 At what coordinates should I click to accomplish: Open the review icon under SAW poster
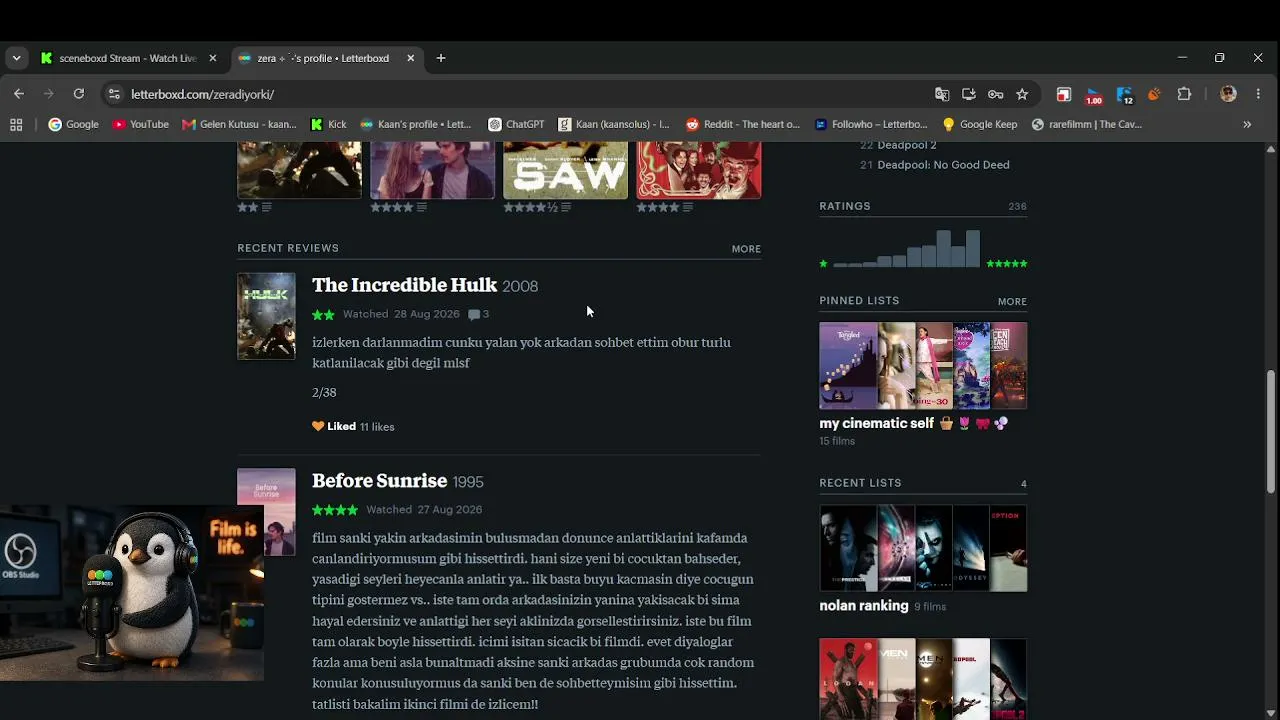(566, 208)
